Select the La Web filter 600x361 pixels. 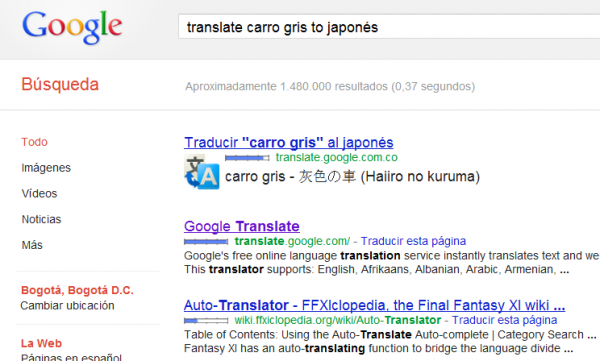pyautogui.click(x=41, y=343)
